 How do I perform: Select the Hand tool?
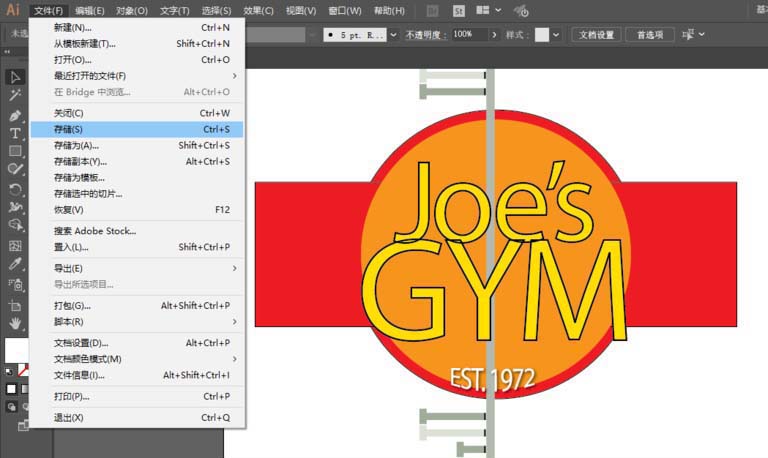[15, 323]
